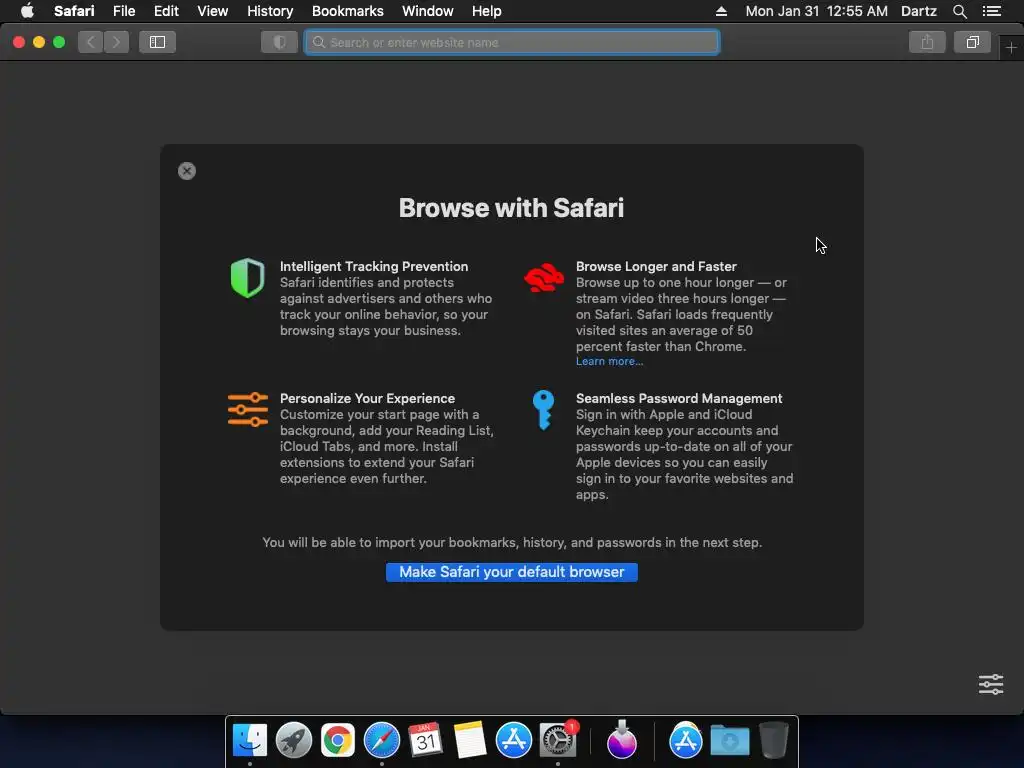
Task: Open System Preferences with update badge
Action: tap(558, 741)
